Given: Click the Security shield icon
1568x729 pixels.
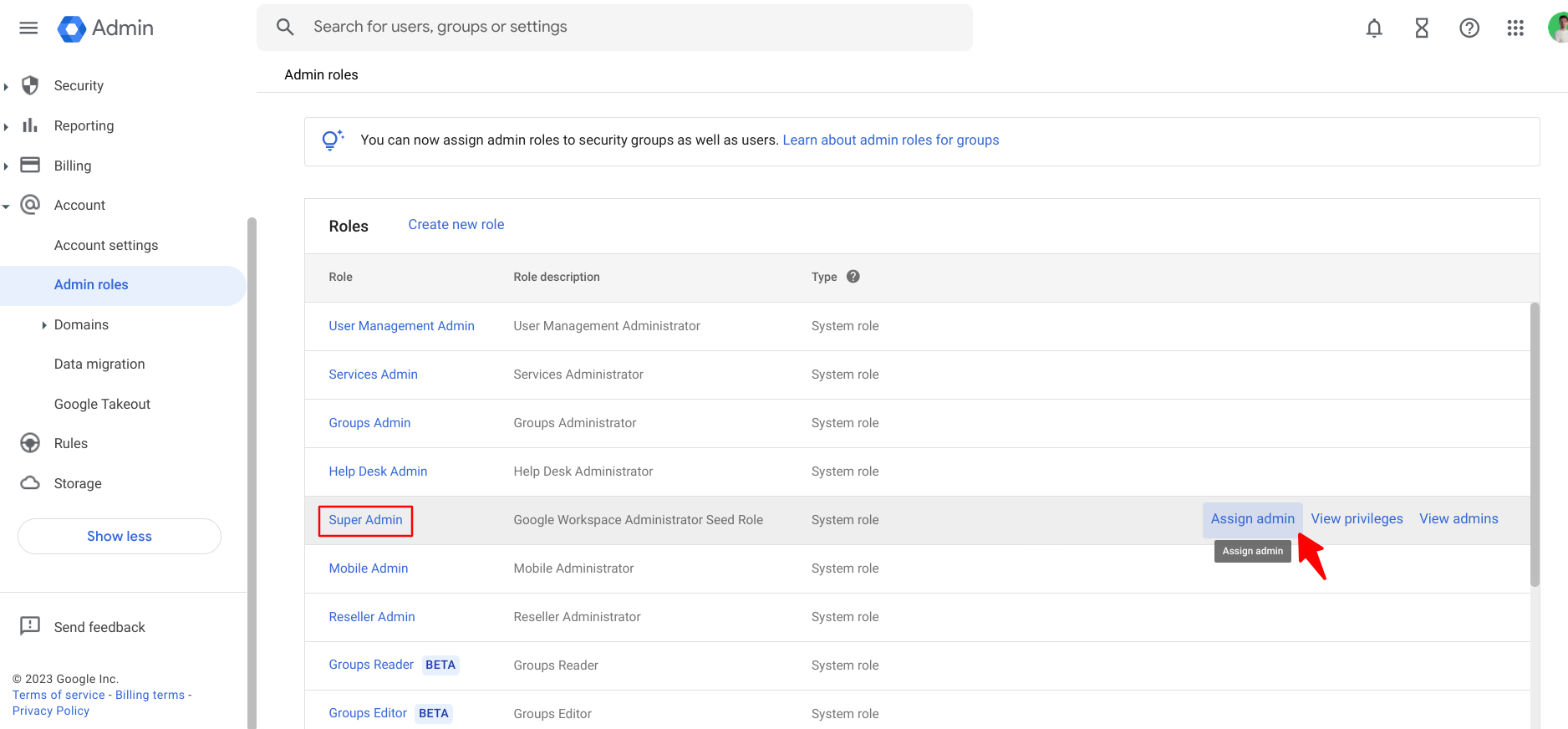Looking at the screenshot, I should click(30, 85).
